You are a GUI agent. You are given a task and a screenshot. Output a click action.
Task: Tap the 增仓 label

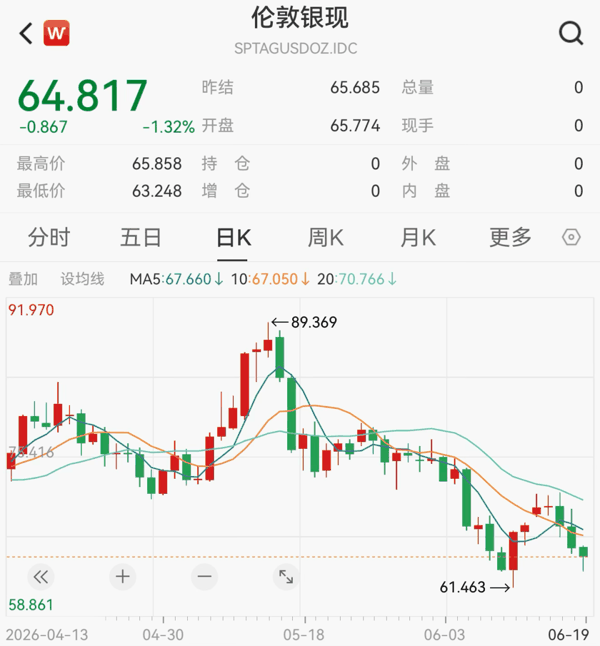226,191
